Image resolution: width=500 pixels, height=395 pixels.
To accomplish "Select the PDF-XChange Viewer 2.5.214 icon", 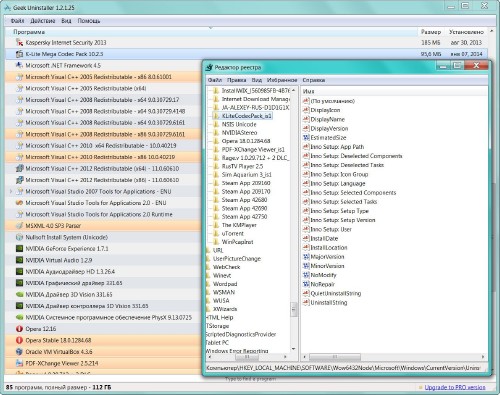I will click(19, 363).
